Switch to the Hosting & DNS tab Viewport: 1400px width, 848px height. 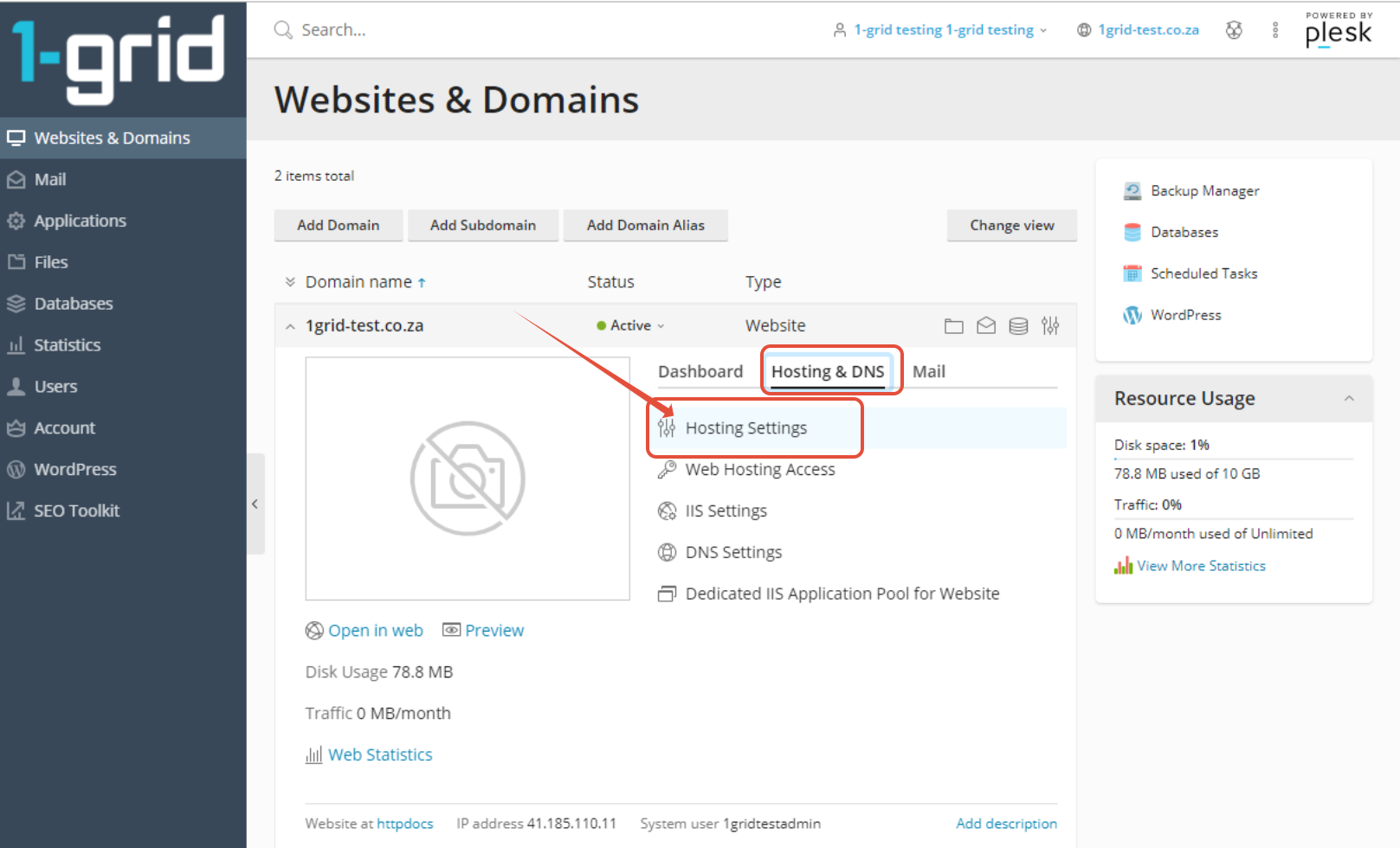click(x=828, y=372)
